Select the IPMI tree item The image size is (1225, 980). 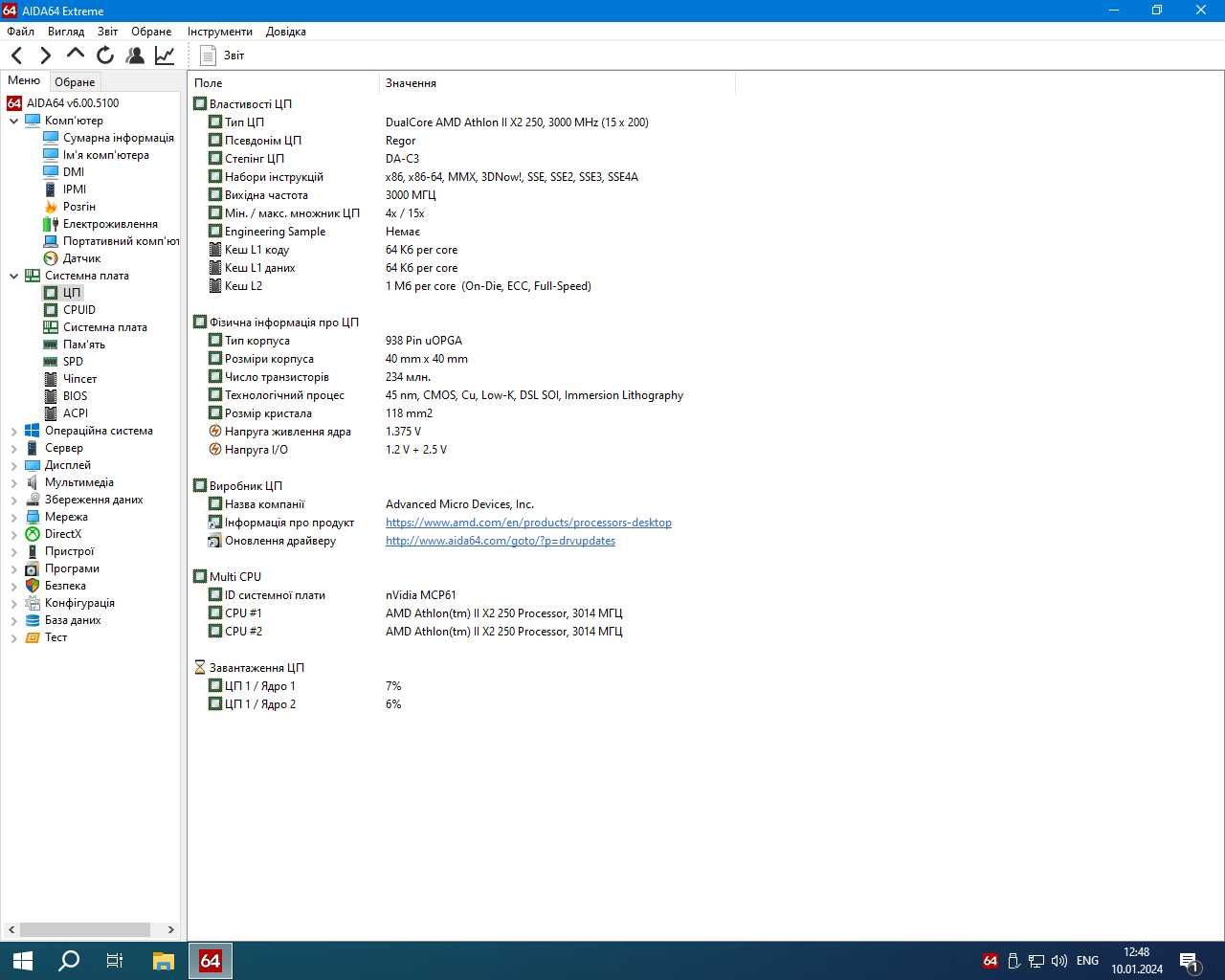(x=75, y=189)
